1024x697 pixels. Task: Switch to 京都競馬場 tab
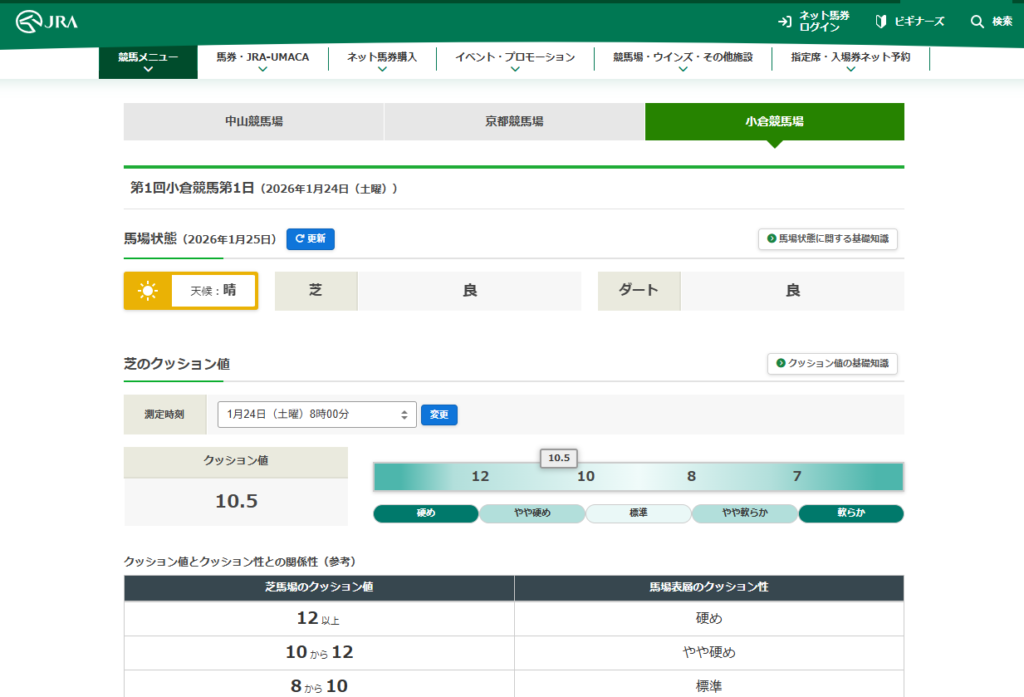tap(514, 122)
